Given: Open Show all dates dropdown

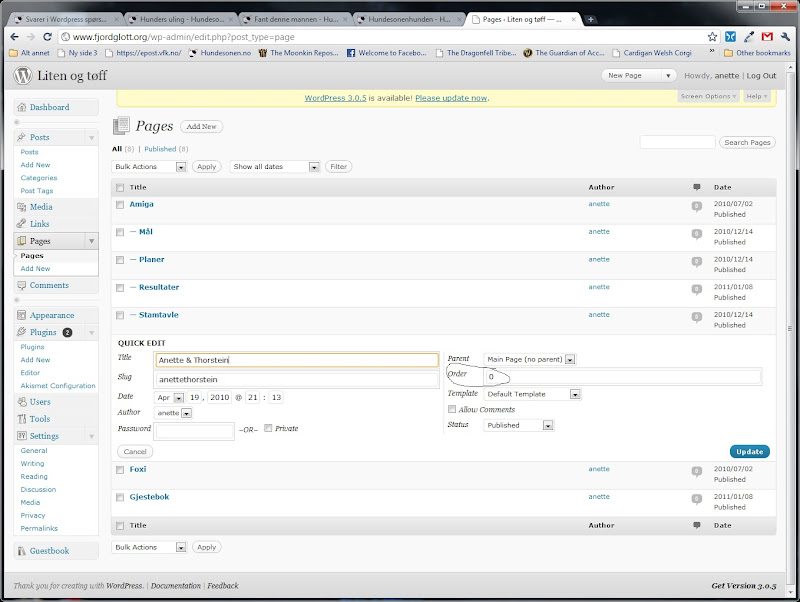Looking at the screenshot, I should [275, 166].
